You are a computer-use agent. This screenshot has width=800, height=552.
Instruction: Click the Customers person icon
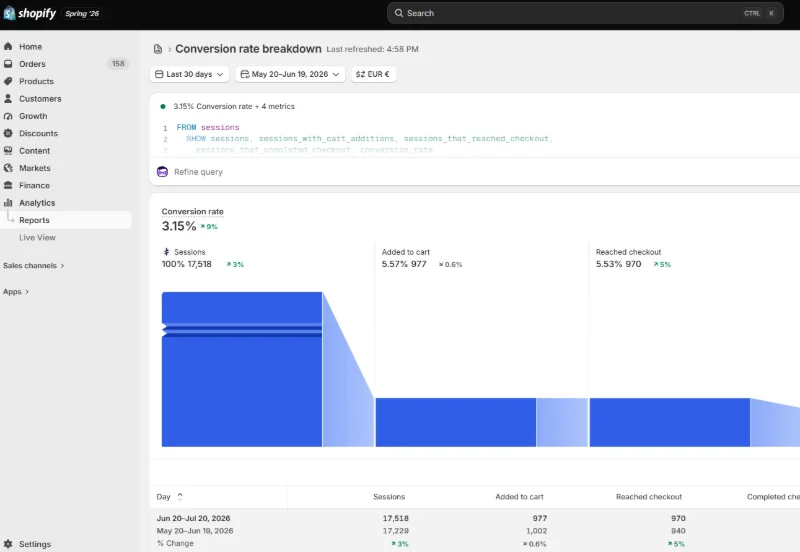(8, 98)
